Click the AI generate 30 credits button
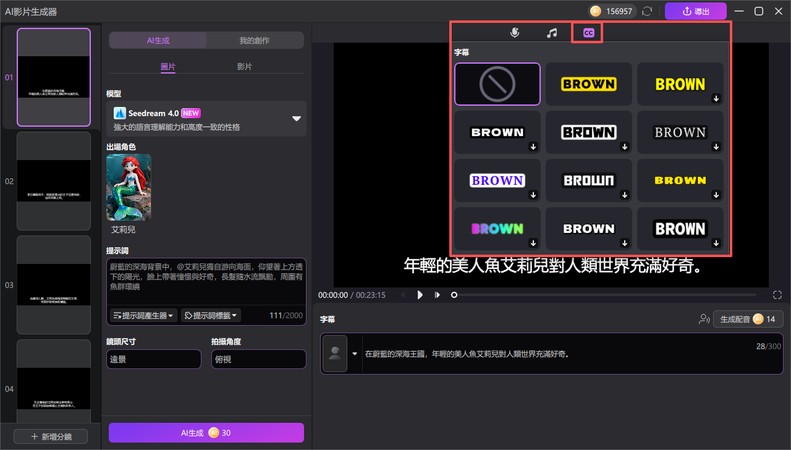The height and width of the screenshot is (450, 791). click(206, 433)
